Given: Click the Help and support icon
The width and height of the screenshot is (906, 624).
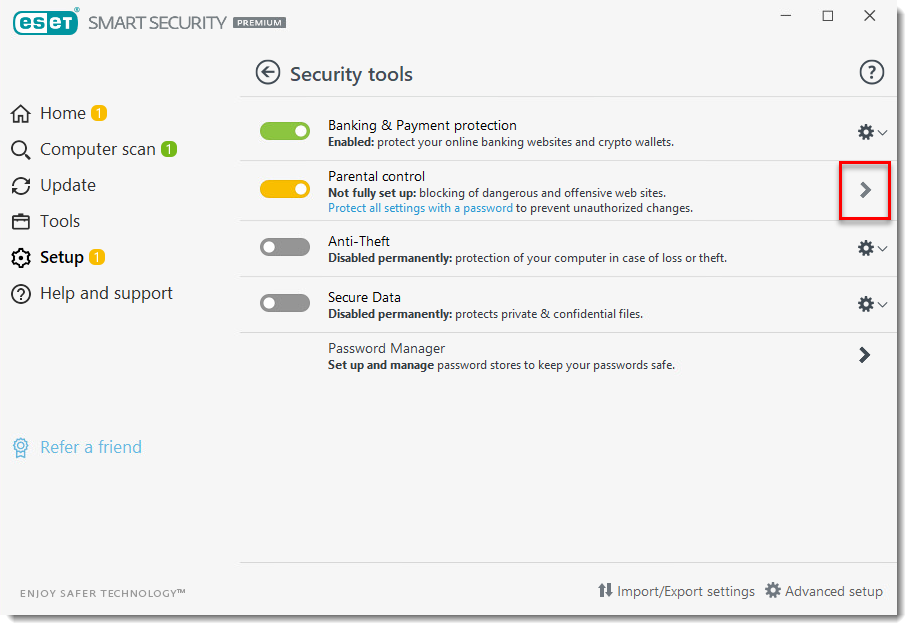Looking at the screenshot, I should click(x=20, y=293).
